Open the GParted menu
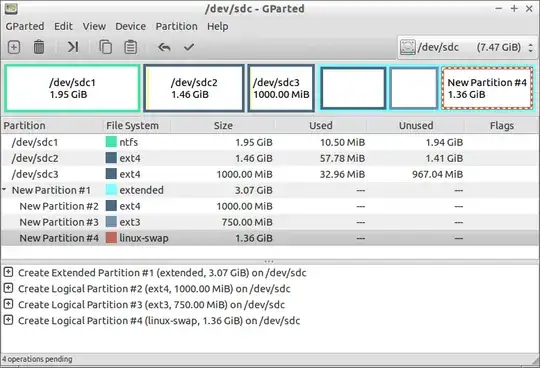This screenshot has height=368, width=540. [25, 27]
